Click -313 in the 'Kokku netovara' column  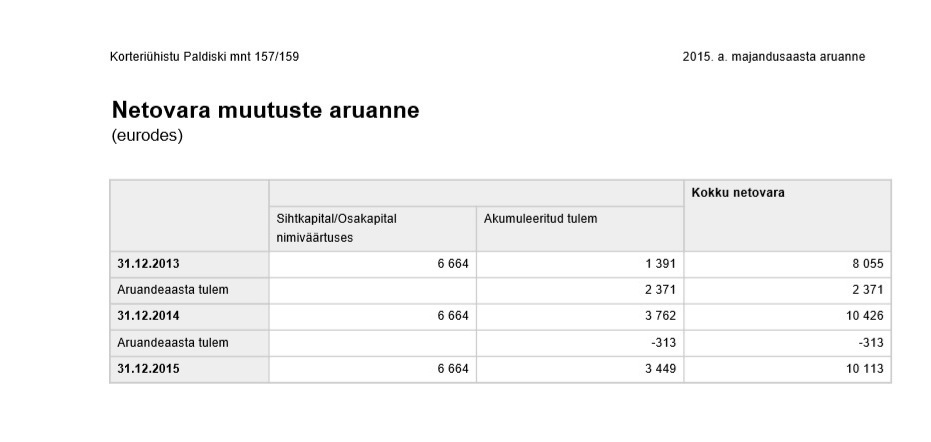coord(867,343)
